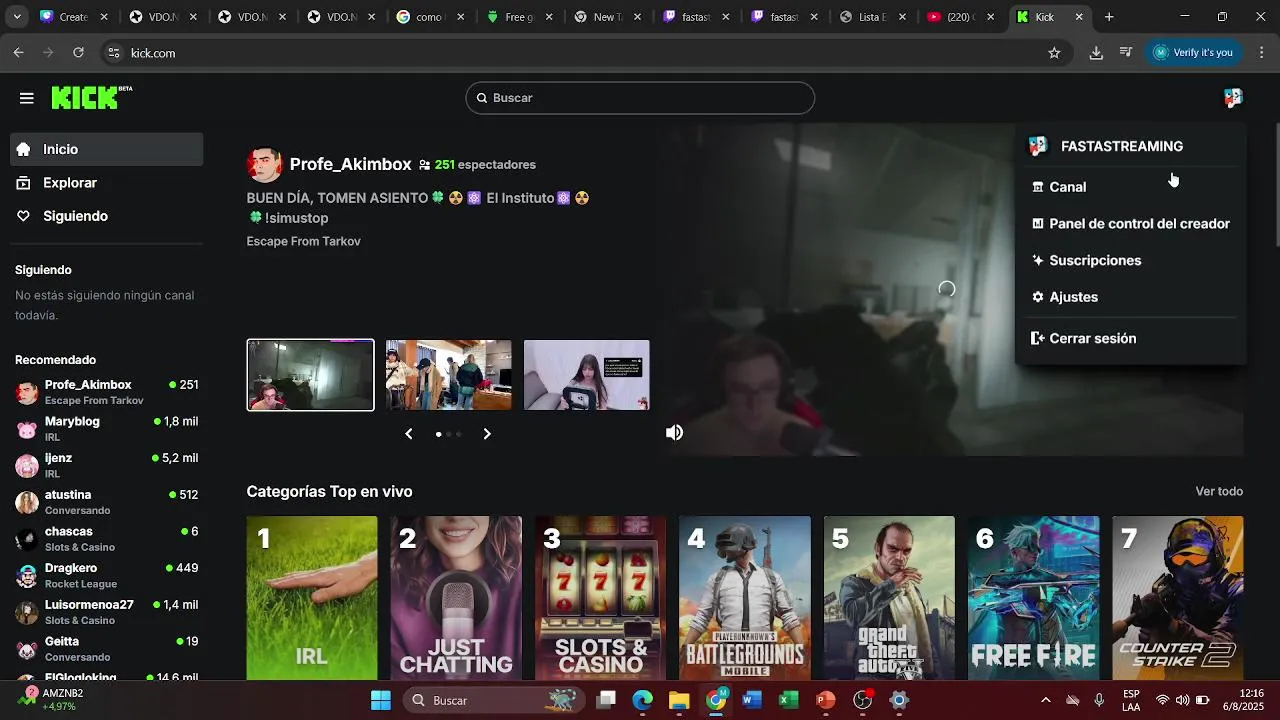Focus the Buscar search field on Kick
The height and width of the screenshot is (720, 1280).
tap(640, 98)
